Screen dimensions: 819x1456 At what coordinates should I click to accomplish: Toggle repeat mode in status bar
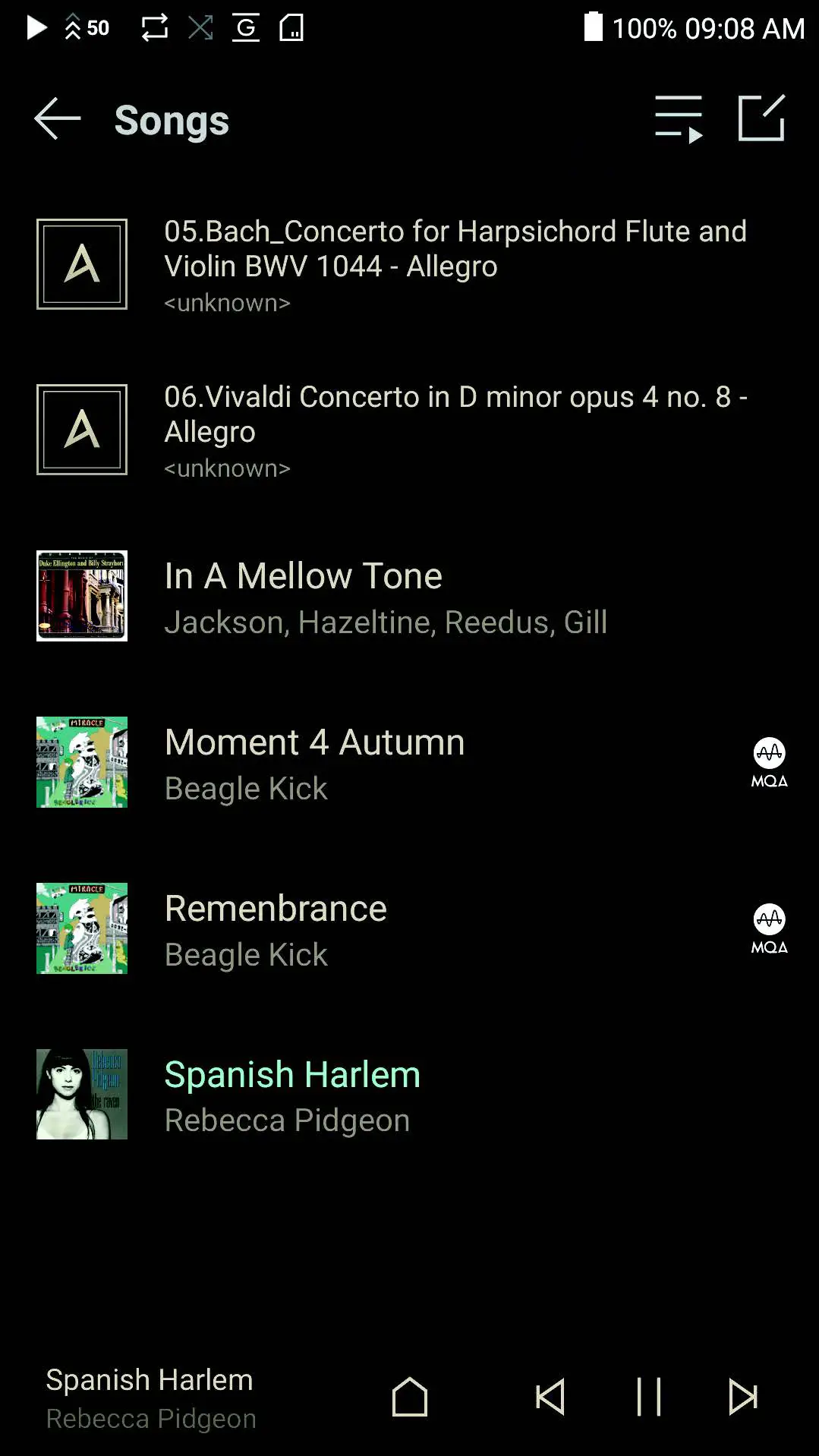click(155, 28)
